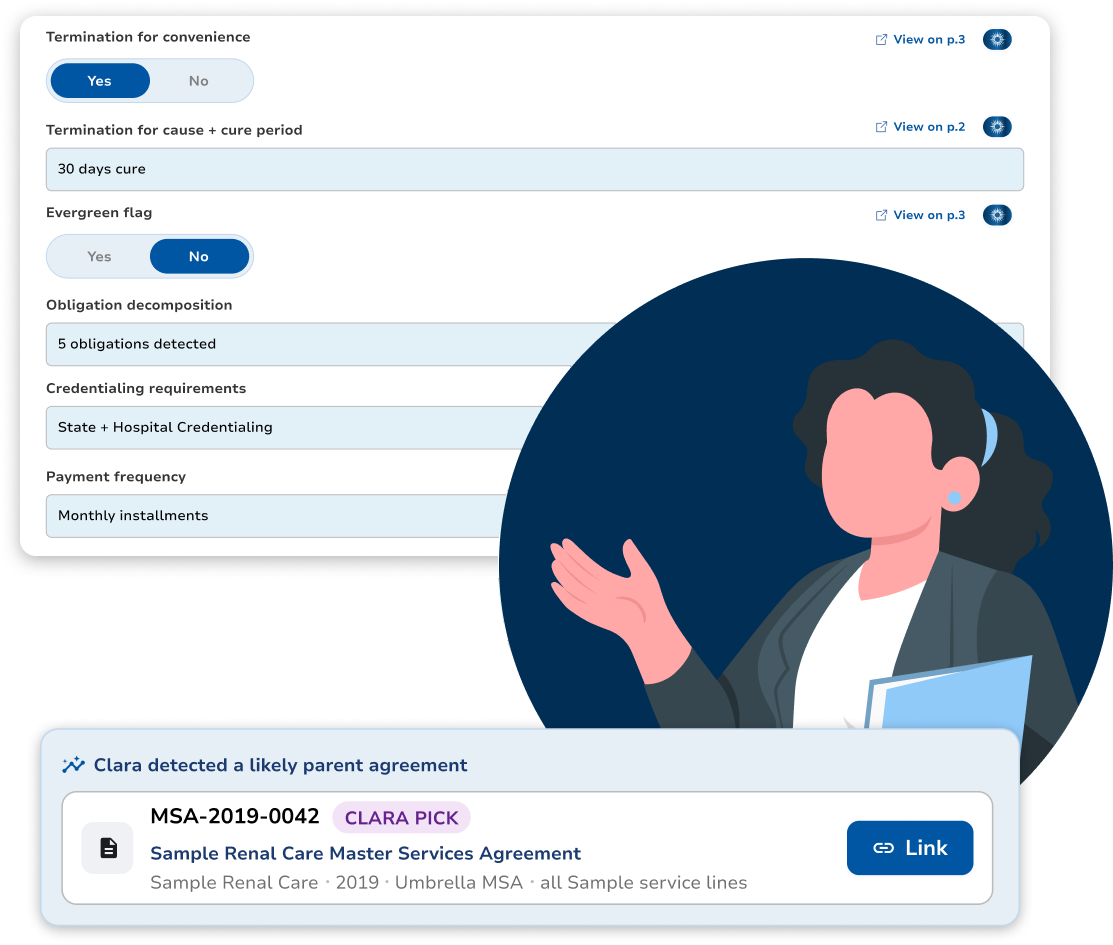This screenshot has height=945, width=1113.
Task: Click the Credentialing requirements label
Action: [x=146, y=388]
